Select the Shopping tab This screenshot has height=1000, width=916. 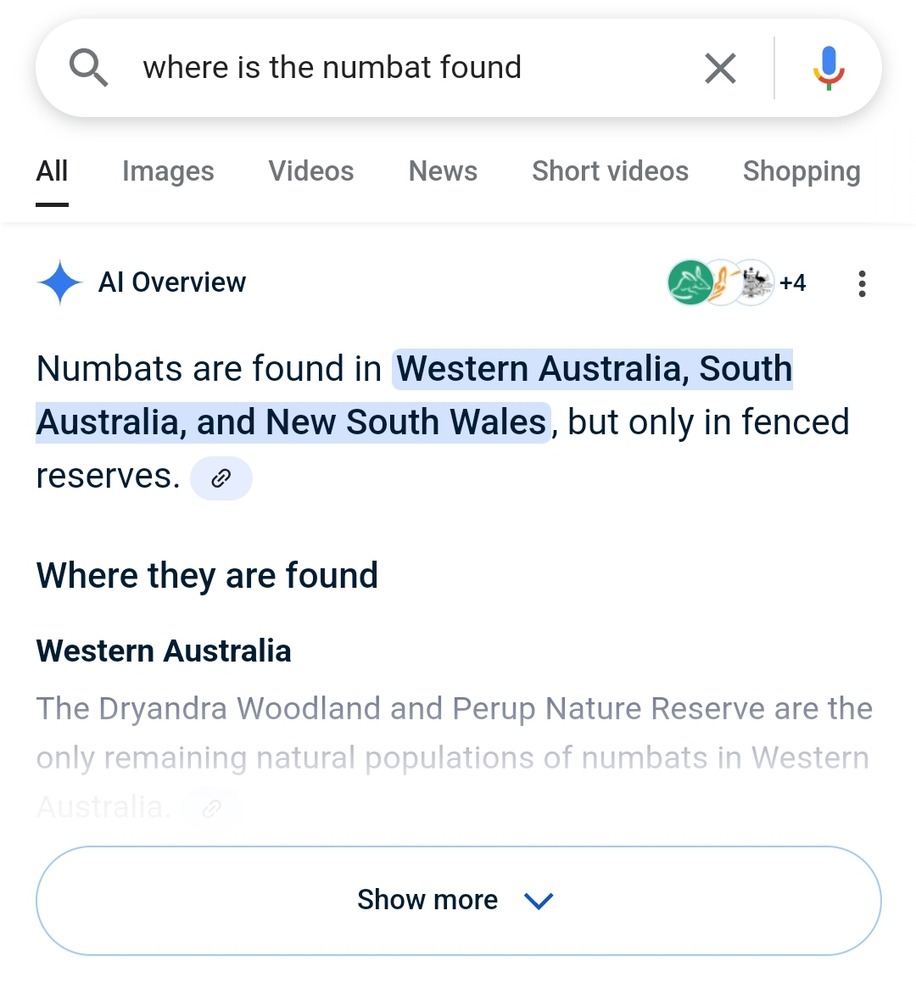point(802,171)
